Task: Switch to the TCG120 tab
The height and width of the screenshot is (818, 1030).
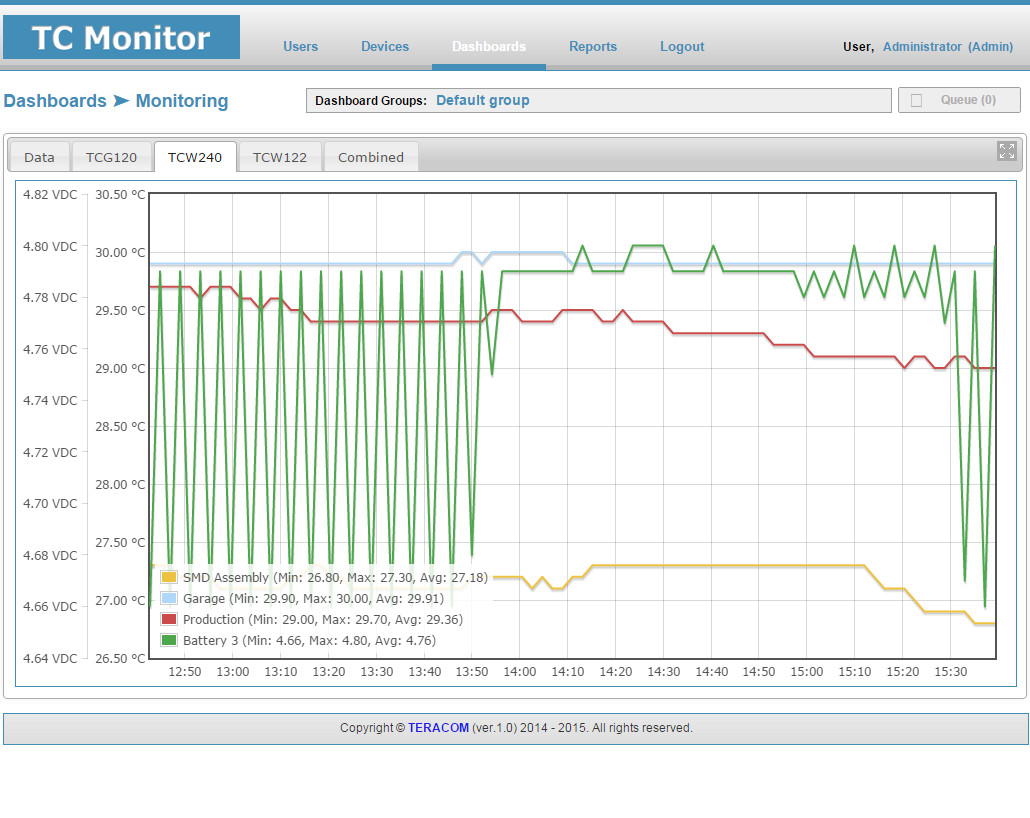Action: (112, 157)
